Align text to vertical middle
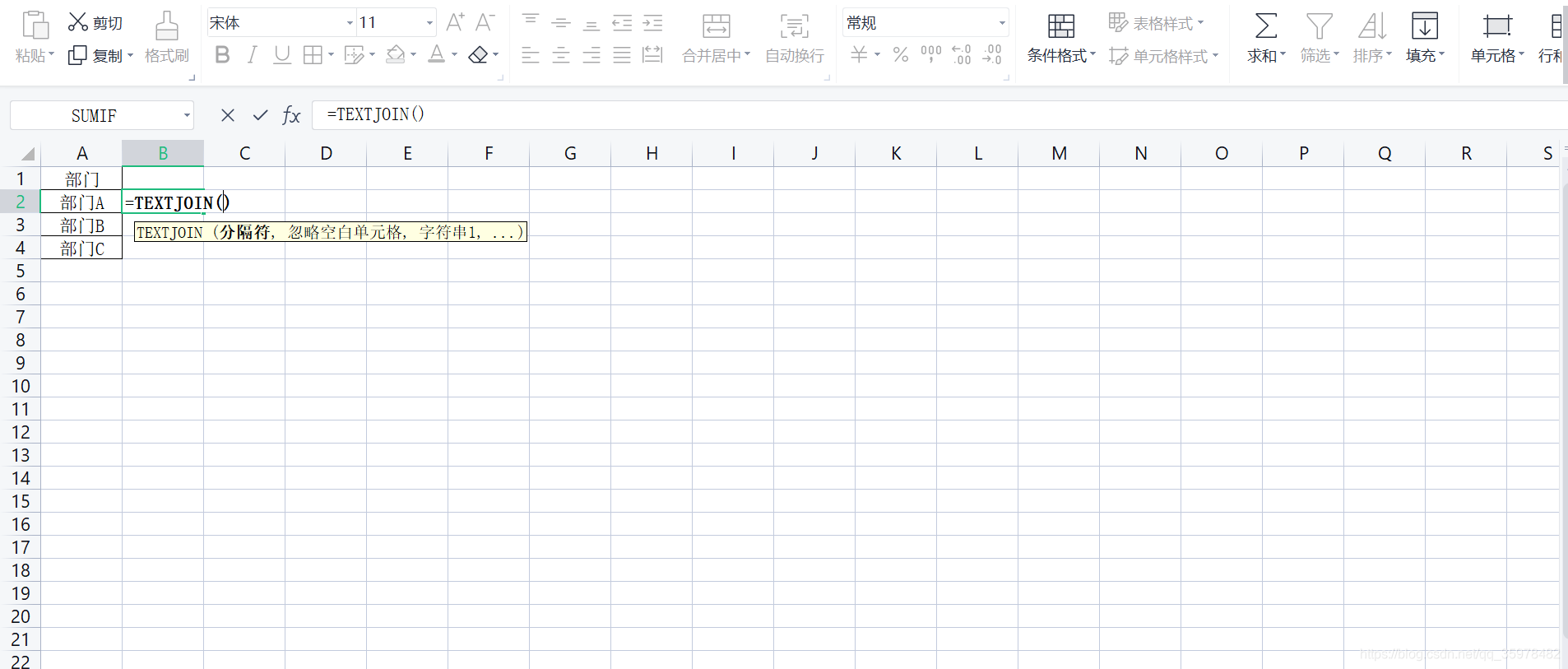This screenshot has height=669, width=1568. (561, 22)
